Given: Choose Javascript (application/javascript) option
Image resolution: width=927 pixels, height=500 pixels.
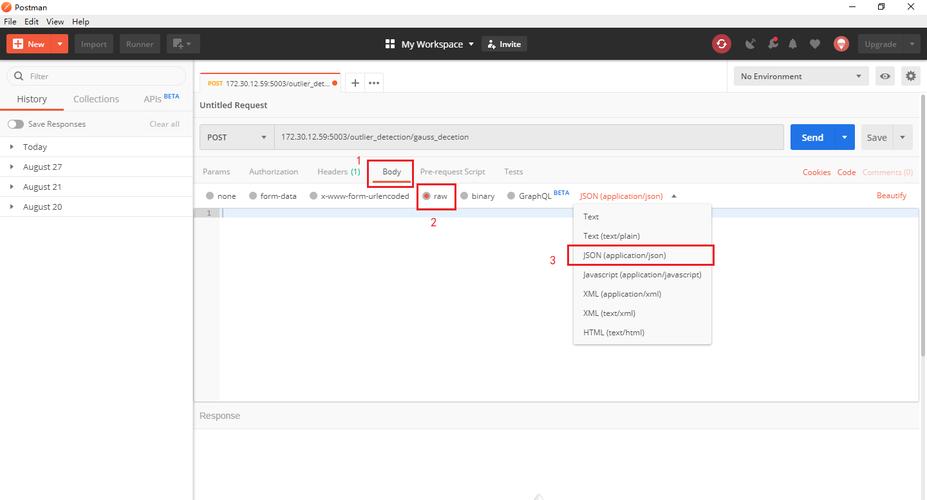Looking at the screenshot, I should click(x=641, y=275).
